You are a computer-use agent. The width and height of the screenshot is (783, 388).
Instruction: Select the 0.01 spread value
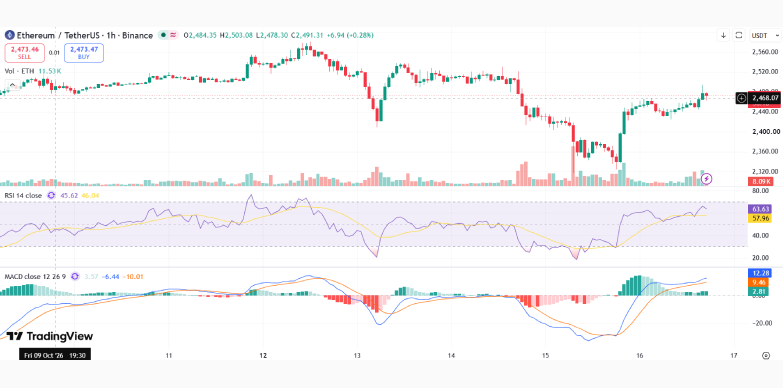pyautogui.click(x=54, y=52)
